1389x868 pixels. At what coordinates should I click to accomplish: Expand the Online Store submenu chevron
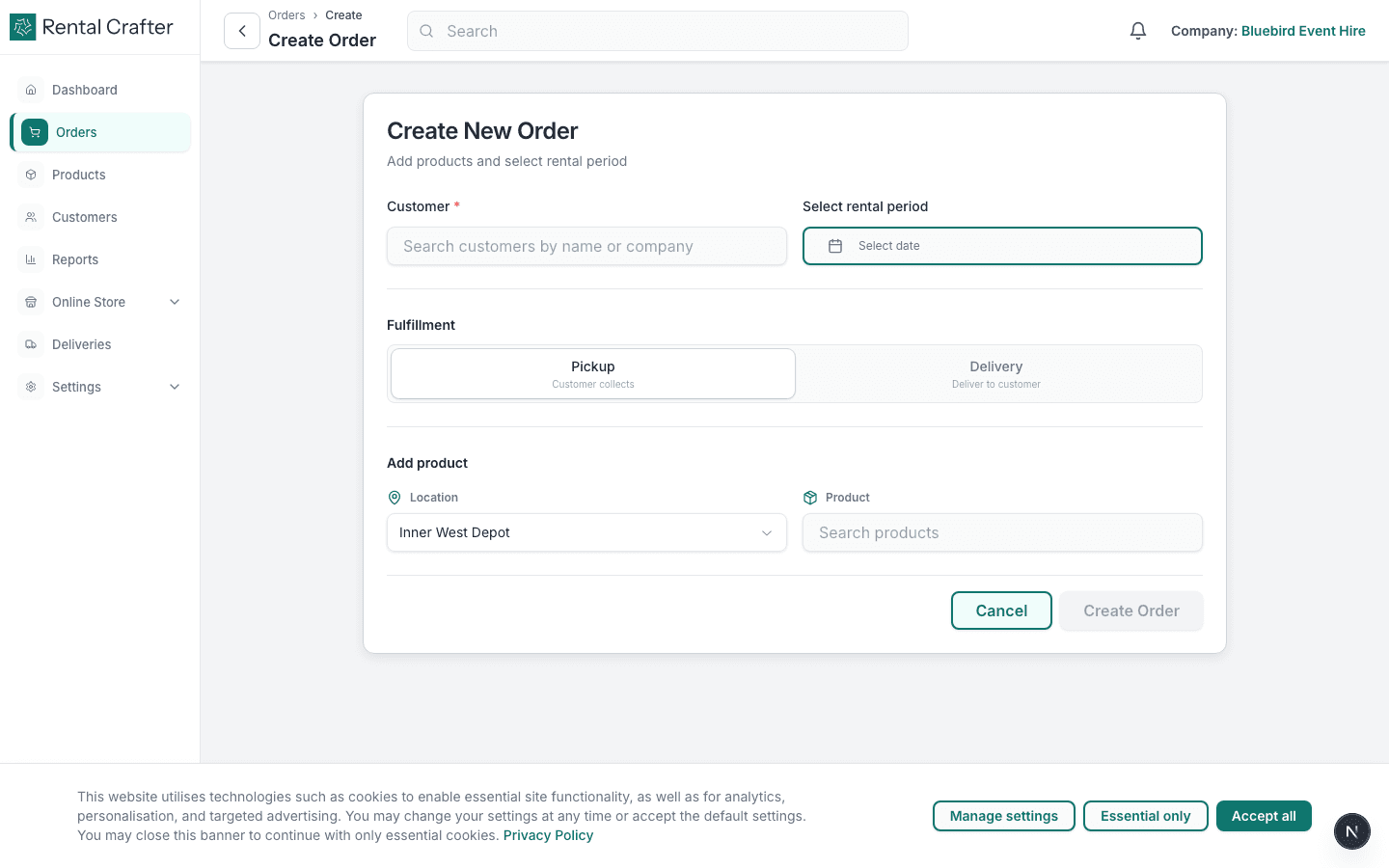click(175, 302)
